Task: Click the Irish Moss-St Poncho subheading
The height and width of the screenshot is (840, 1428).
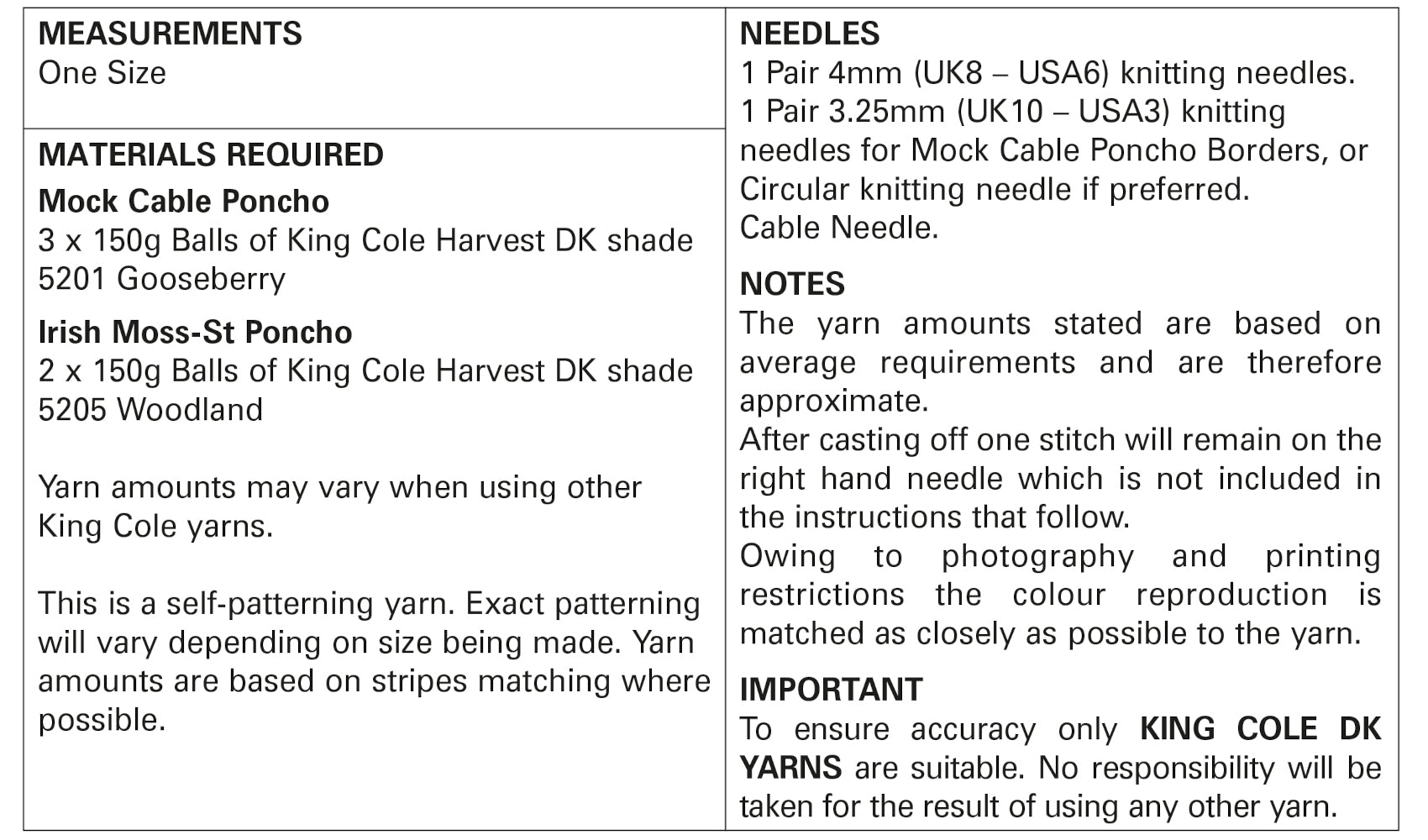Action: [x=196, y=332]
